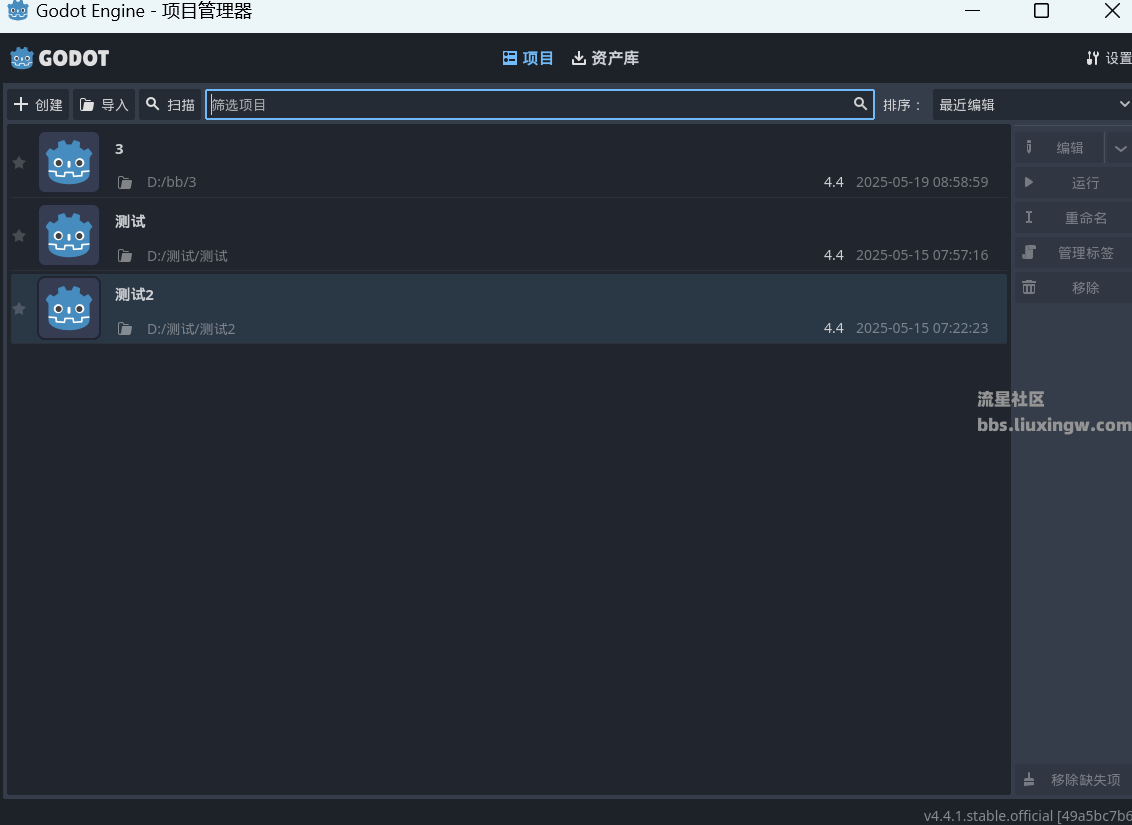1132x825 pixels.
Task: Close the Godot project manager window
Action: [x=1113, y=11]
